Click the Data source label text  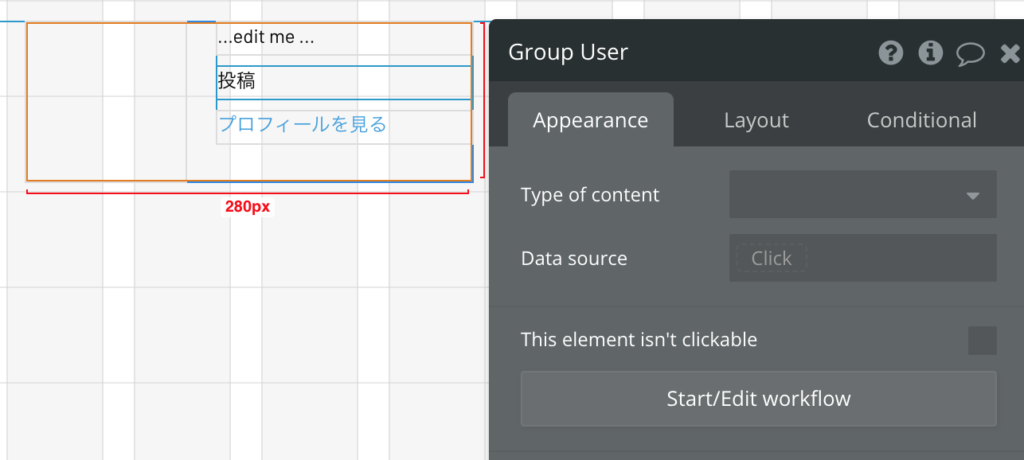coord(574,258)
